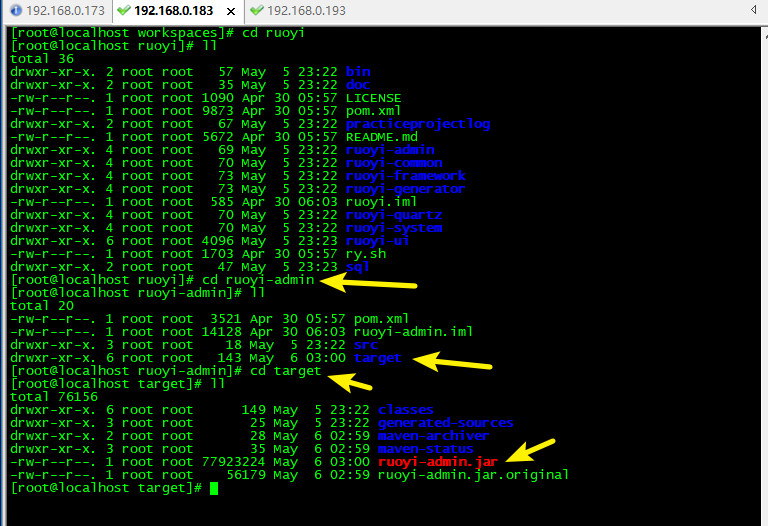
Task: Click the 'README.md' file name
Action: coord(382,137)
